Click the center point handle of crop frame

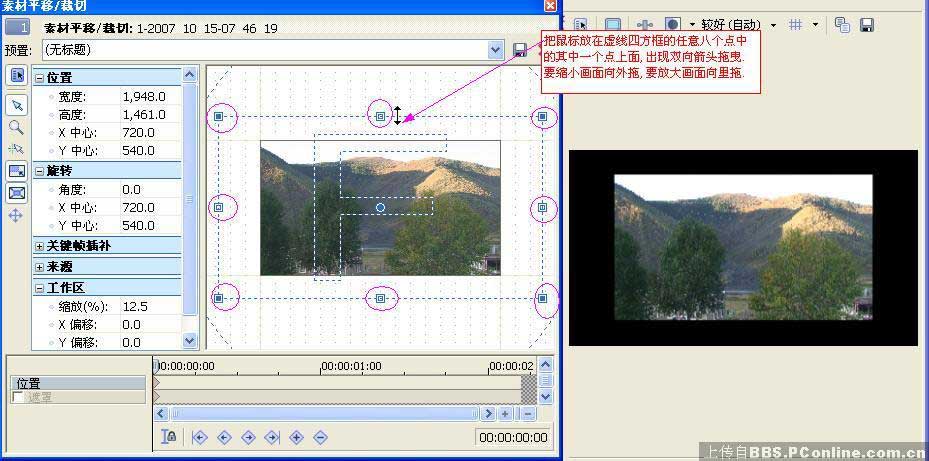pyautogui.click(x=380, y=207)
